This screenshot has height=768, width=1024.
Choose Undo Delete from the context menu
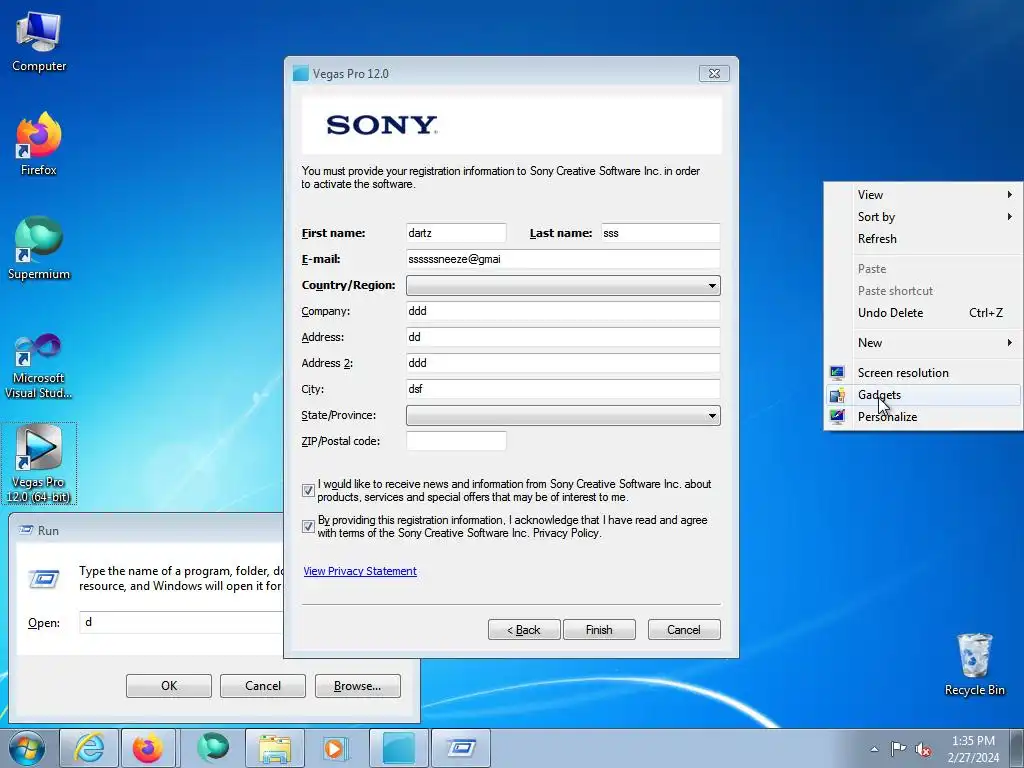923,313
